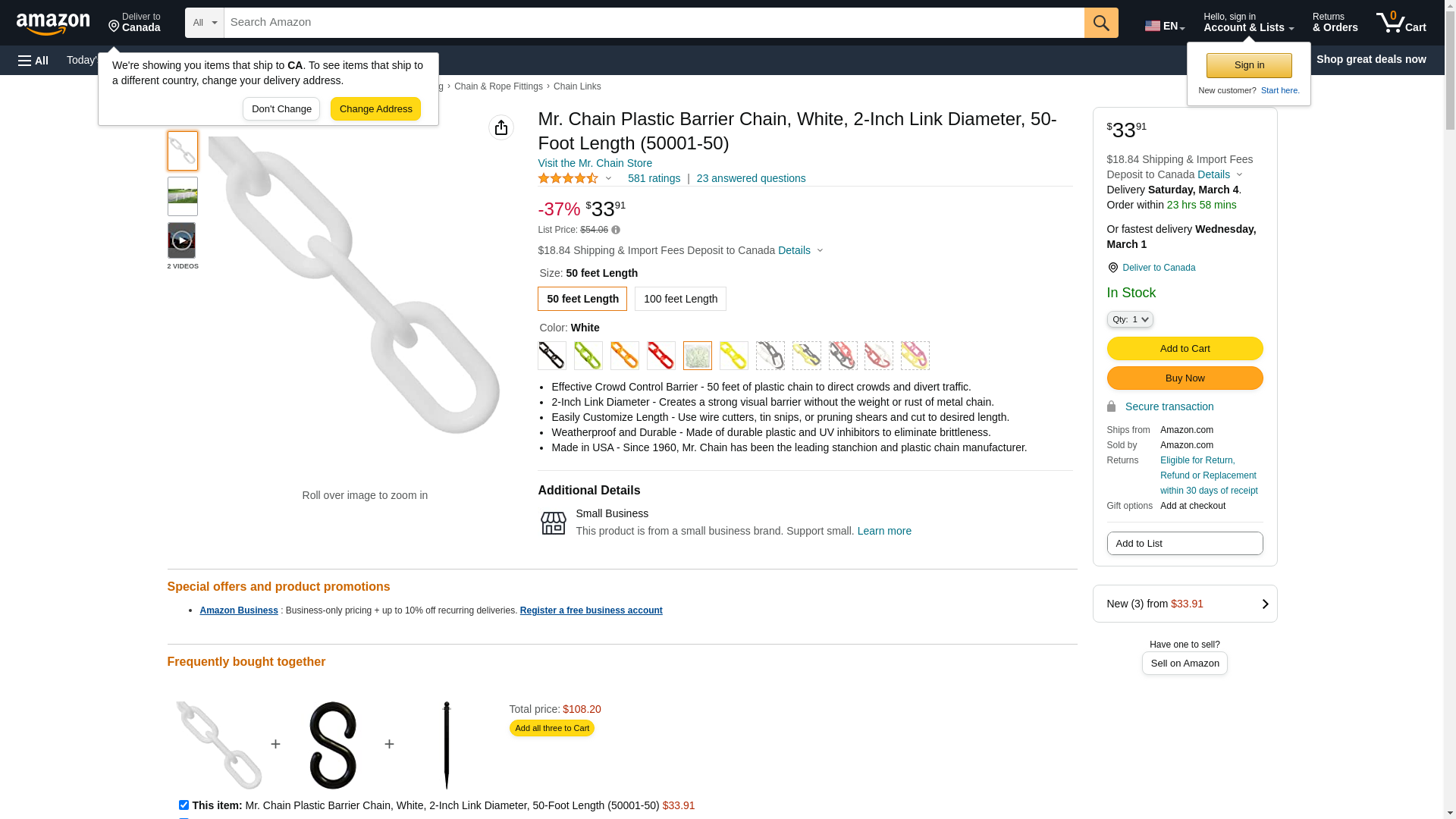Screen dimensions: 1456x819
Task: Click the search magnifier button
Action: click(x=1101, y=23)
